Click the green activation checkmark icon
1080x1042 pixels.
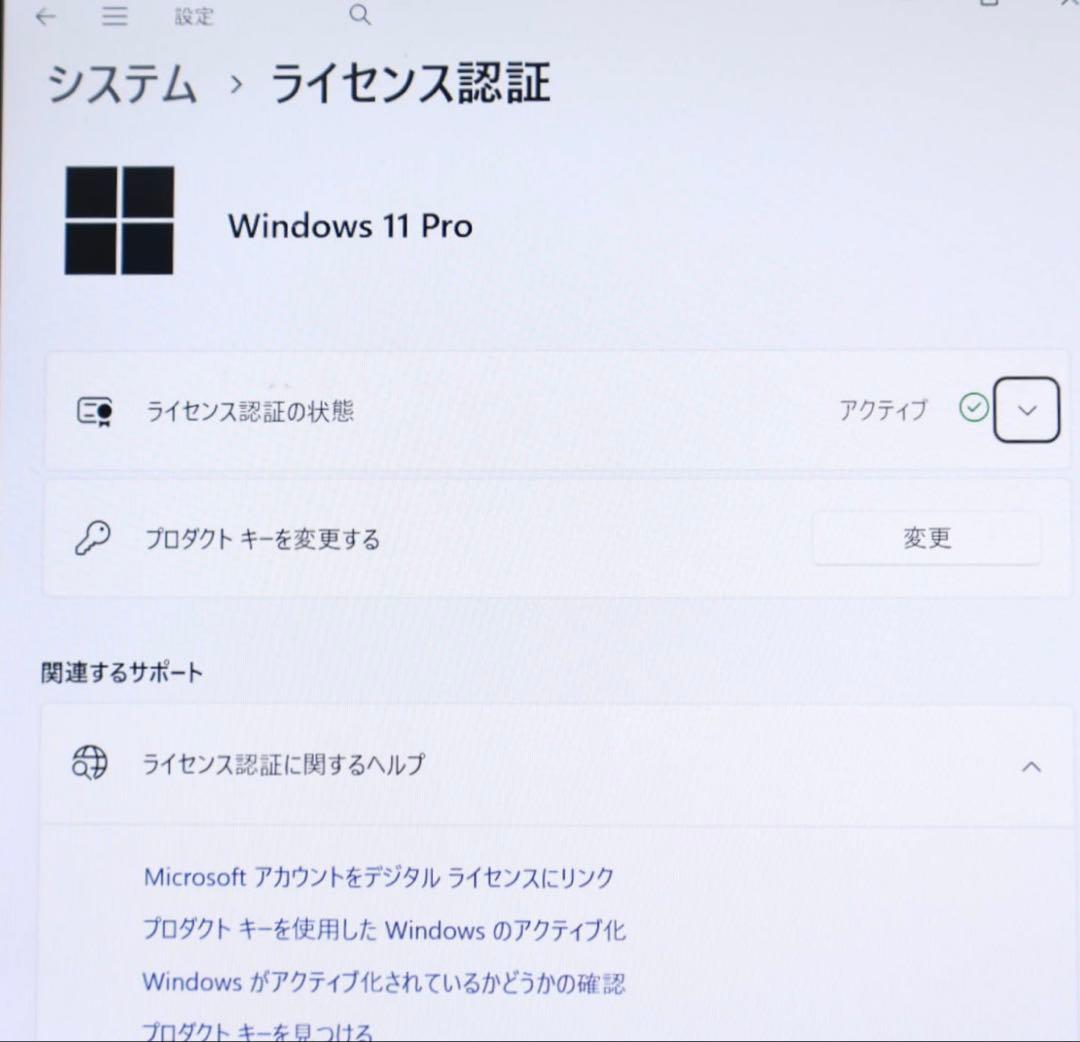(973, 408)
